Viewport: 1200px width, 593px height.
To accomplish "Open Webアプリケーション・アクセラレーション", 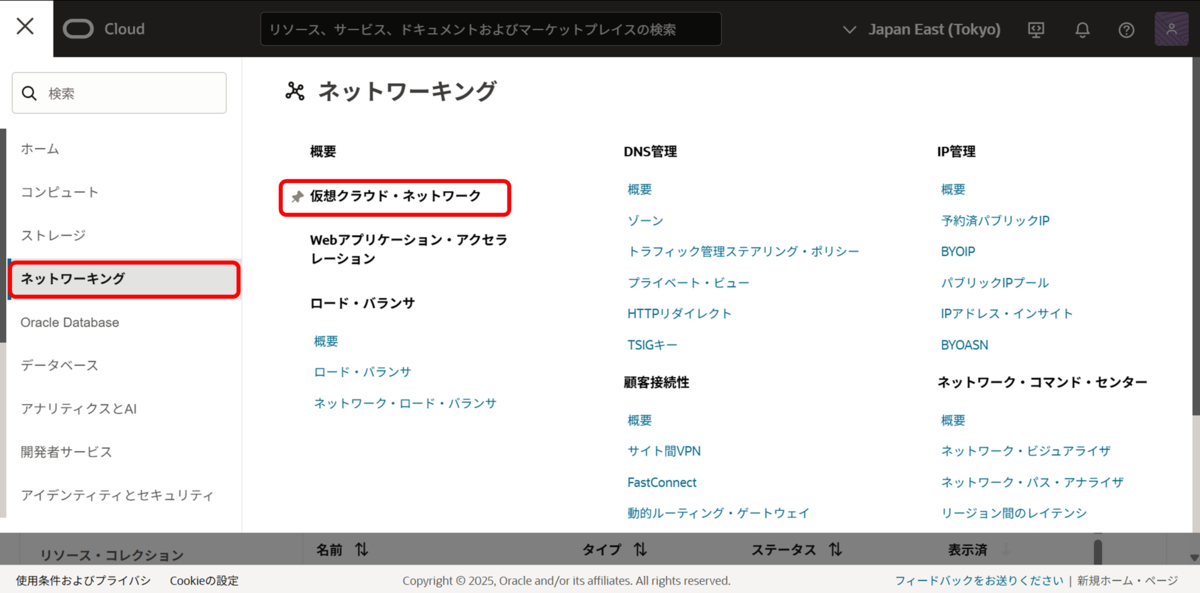I will pos(408,249).
